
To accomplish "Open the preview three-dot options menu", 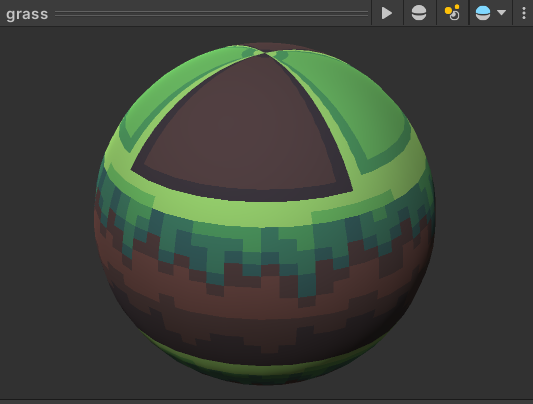I will point(523,13).
